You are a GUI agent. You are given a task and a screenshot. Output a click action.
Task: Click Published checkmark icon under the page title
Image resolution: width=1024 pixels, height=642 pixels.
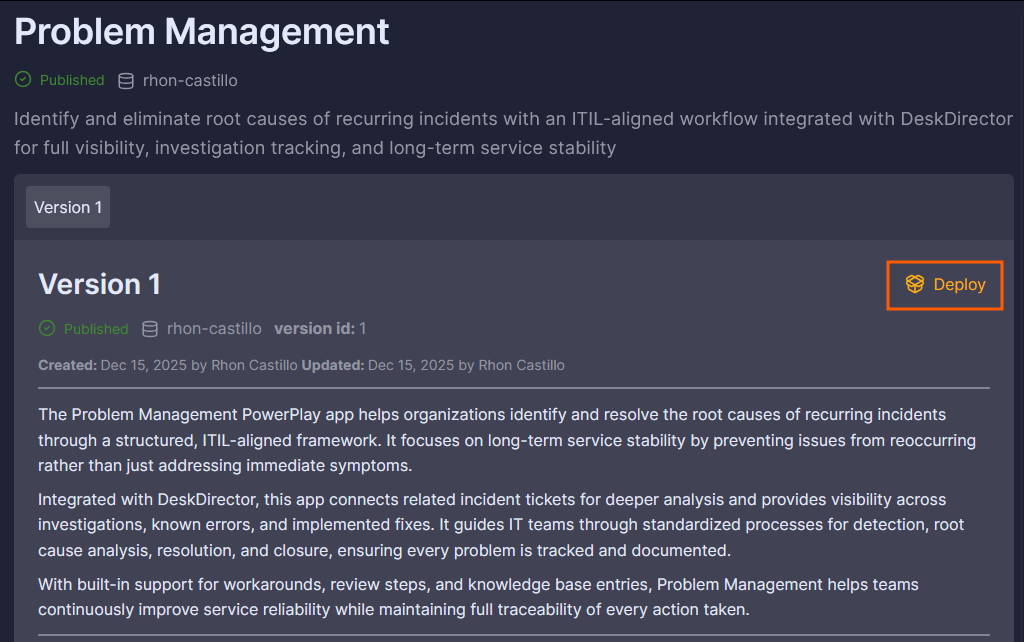22,80
